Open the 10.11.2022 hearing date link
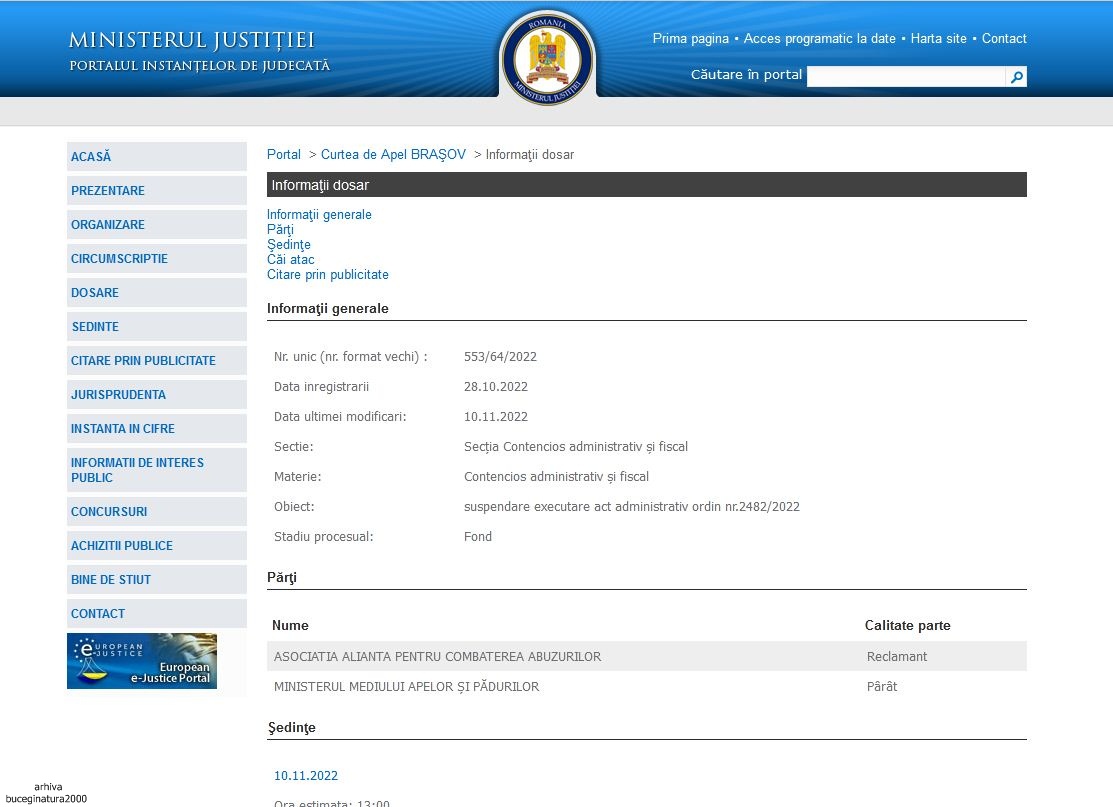 [306, 776]
